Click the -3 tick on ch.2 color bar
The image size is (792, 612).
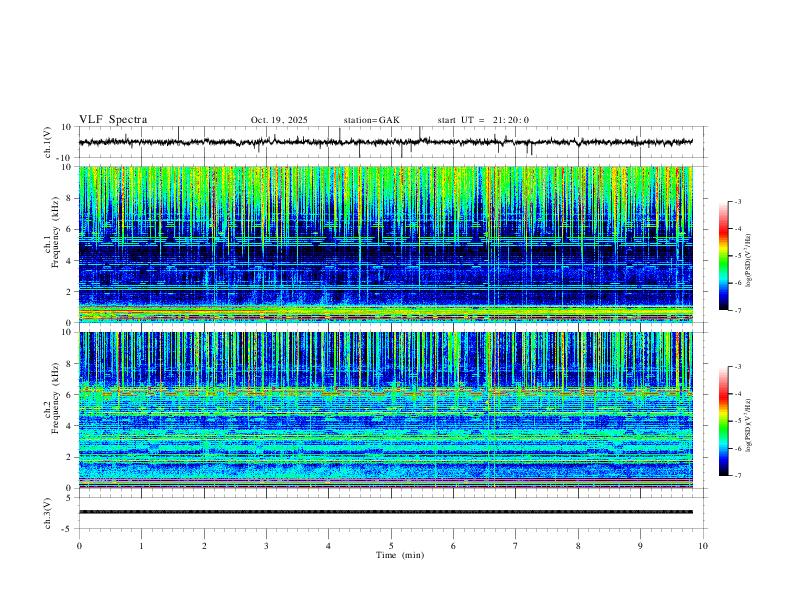(737, 367)
